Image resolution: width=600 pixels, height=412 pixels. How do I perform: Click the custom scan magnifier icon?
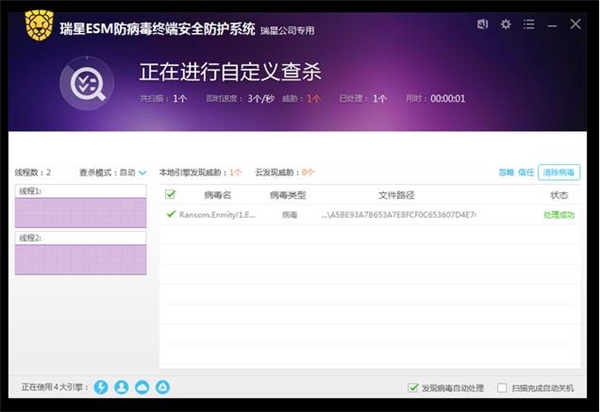[x=87, y=83]
